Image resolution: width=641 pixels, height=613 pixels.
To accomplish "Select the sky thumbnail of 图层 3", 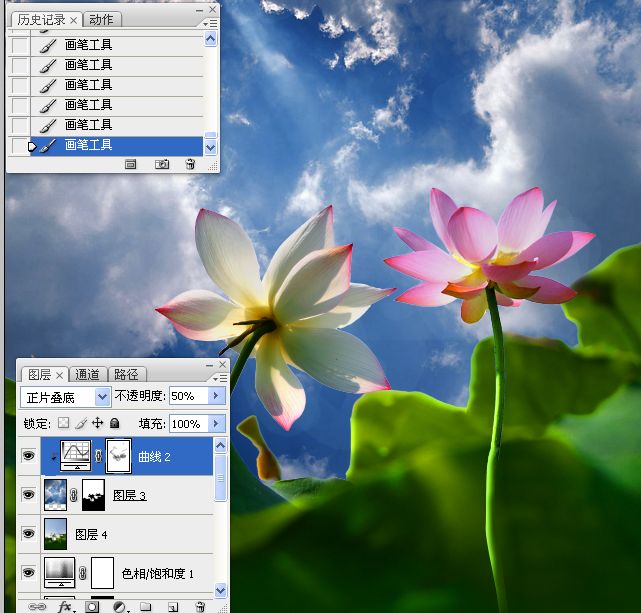I will (55, 494).
